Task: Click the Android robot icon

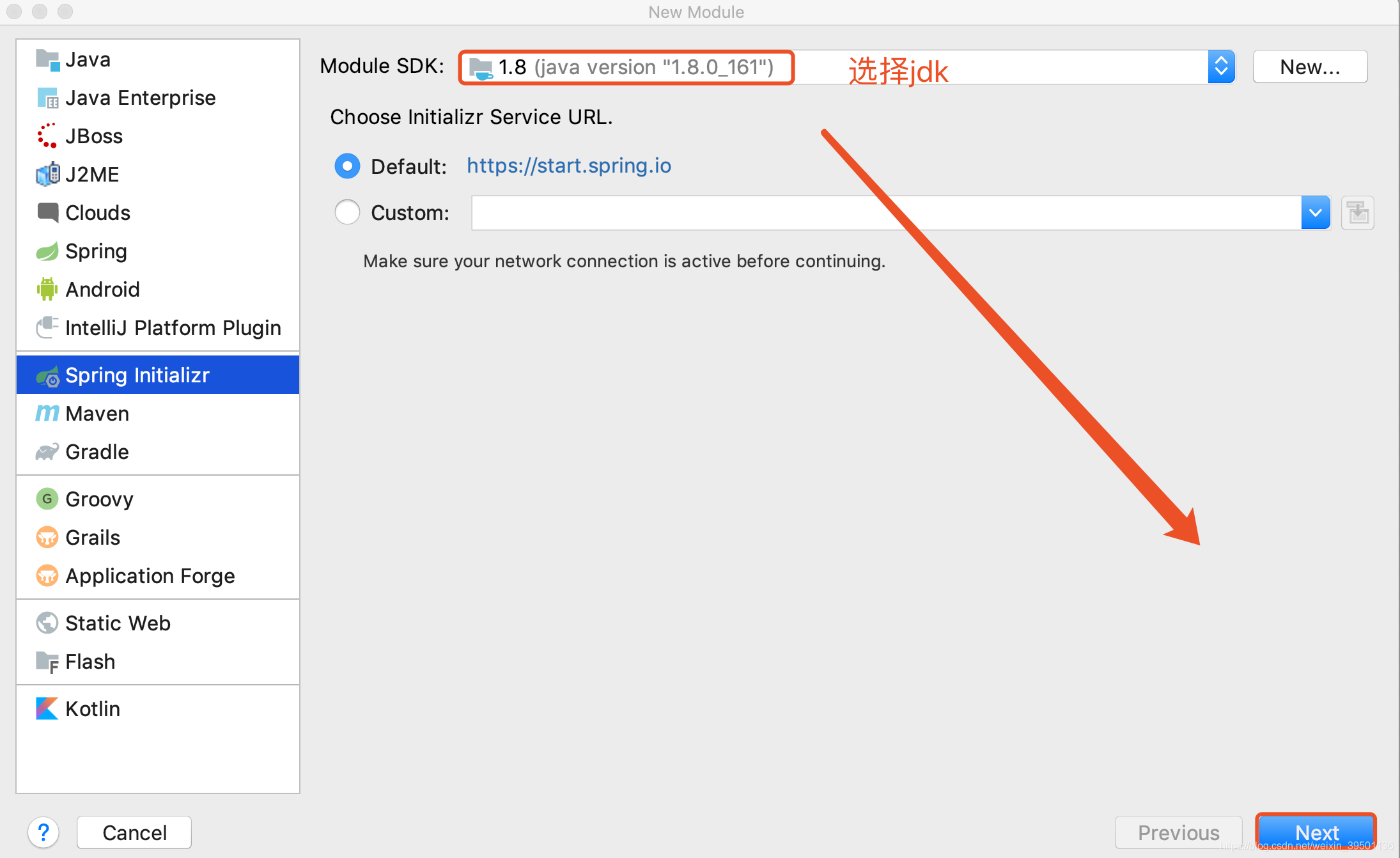Action: click(x=47, y=290)
